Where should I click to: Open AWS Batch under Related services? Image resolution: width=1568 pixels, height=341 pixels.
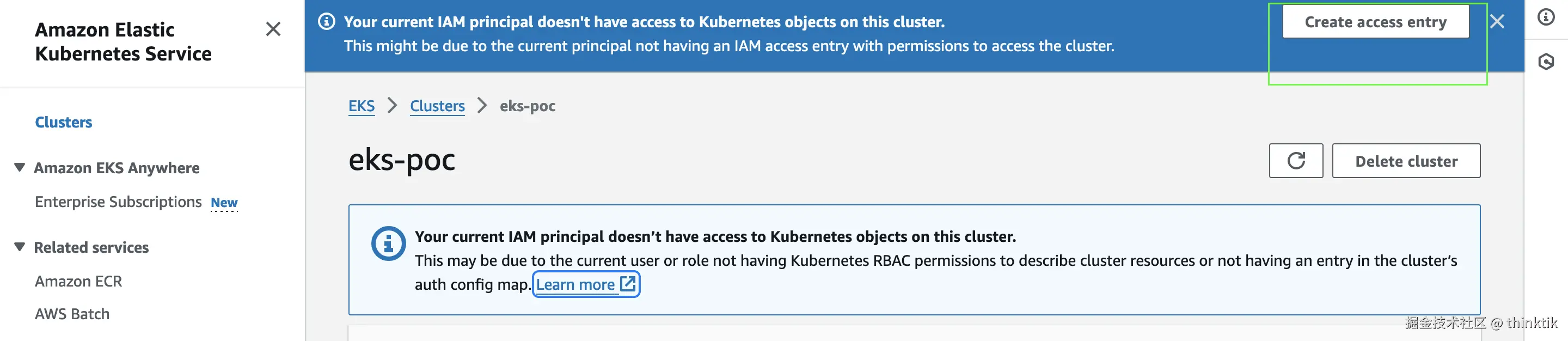click(x=72, y=314)
